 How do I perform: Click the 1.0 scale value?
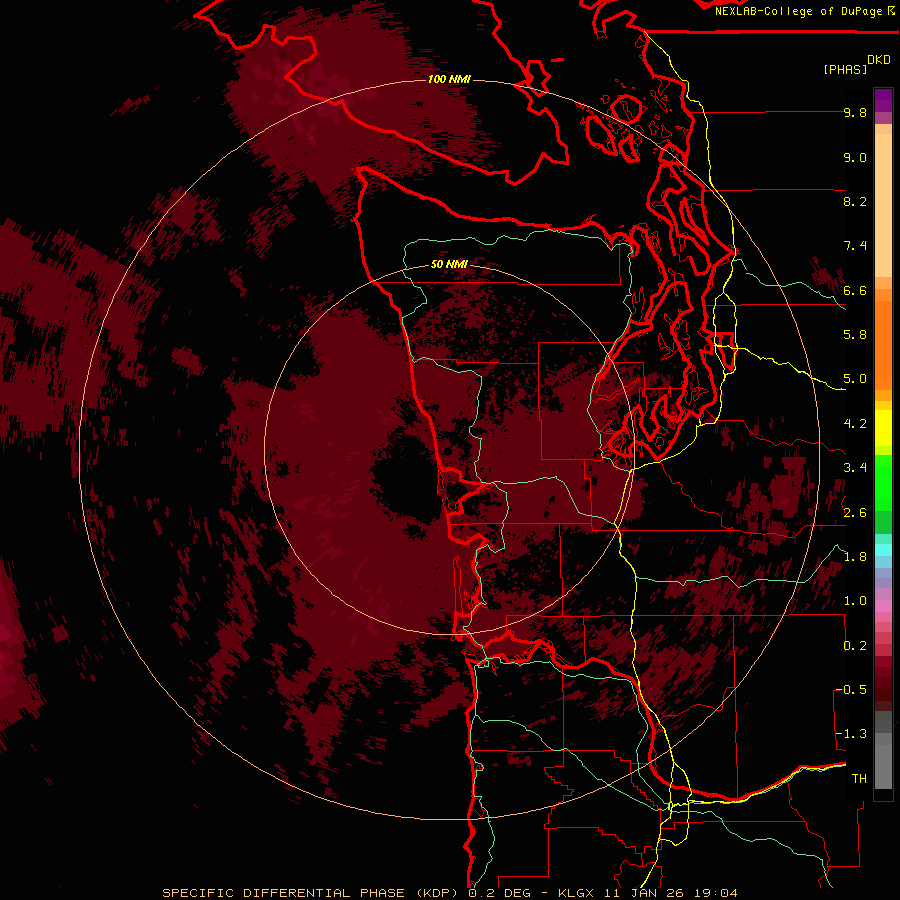pyautogui.click(x=855, y=601)
